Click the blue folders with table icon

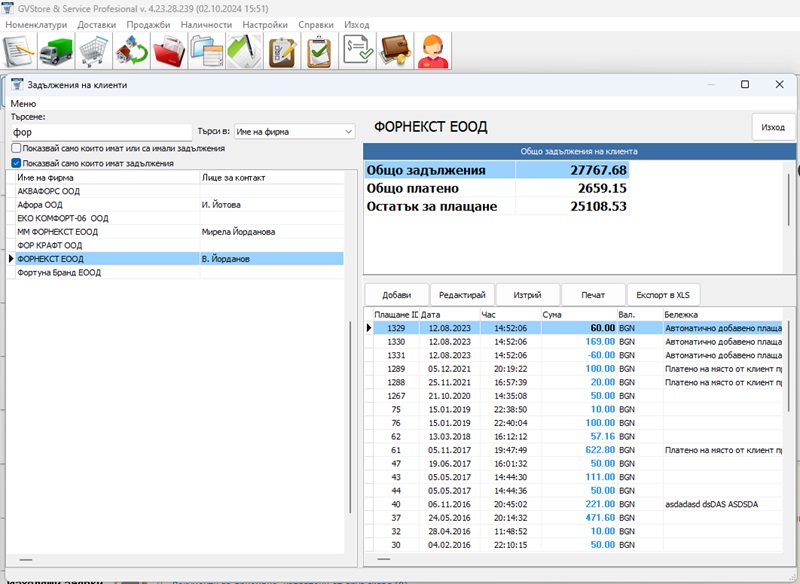[x=207, y=51]
